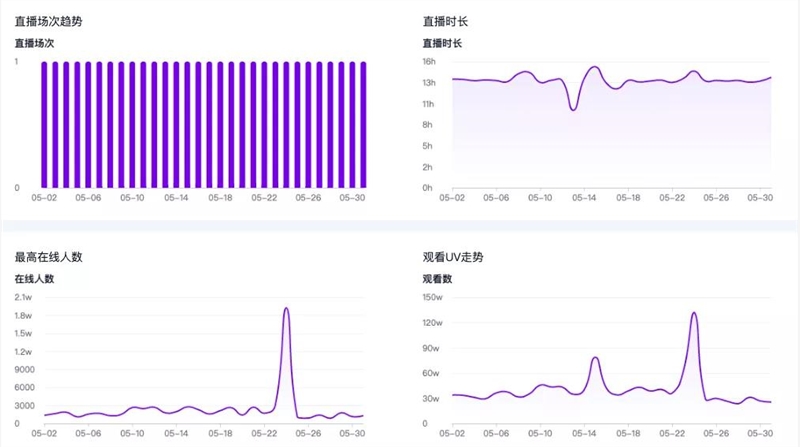The width and height of the screenshot is (800, 447).
Task: Click the 1.8w y-axis label
Action: pyautogui.click(x=23, y=316)
